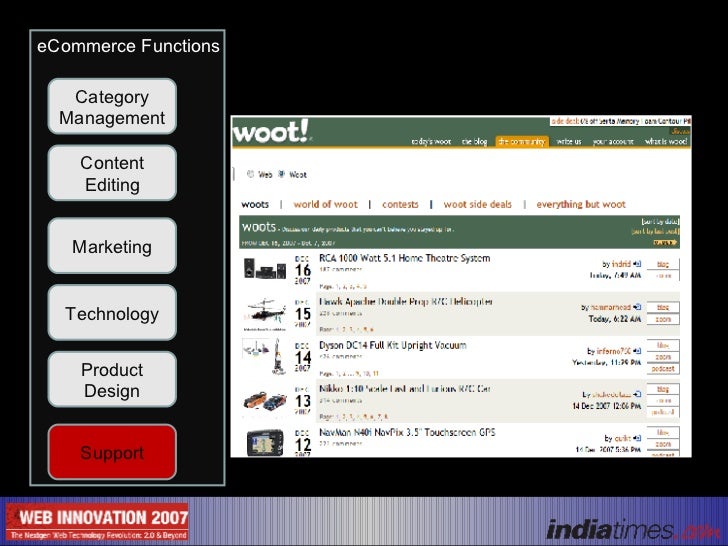
Task: Click the Dec 16 date block
Action: coord(302,270)
